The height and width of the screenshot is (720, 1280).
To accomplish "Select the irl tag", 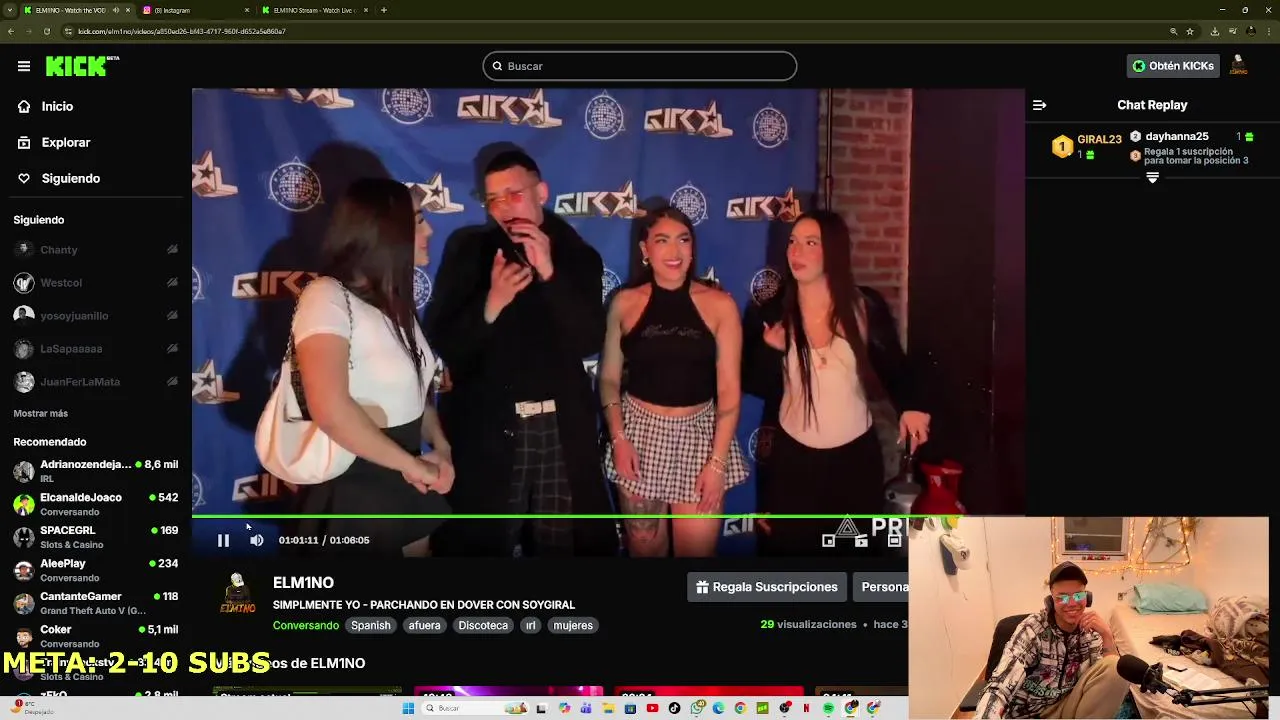I will (x=531, y=625).
